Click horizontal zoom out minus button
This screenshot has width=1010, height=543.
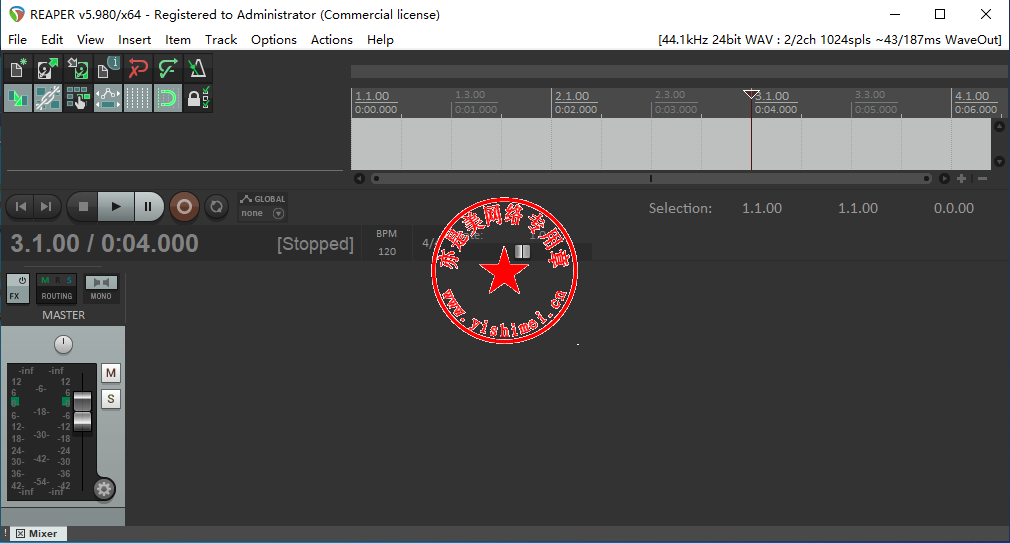tap(982, 178)
